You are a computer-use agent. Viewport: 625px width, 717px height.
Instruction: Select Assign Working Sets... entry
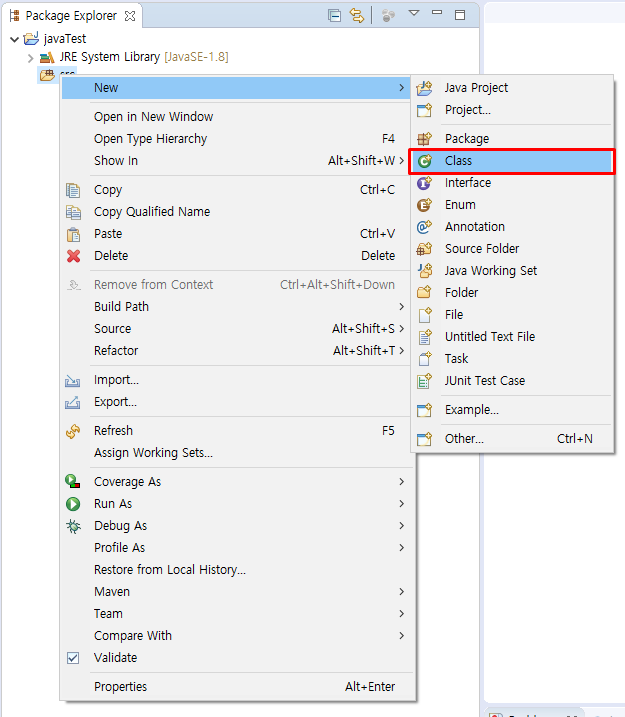point(237,453)
